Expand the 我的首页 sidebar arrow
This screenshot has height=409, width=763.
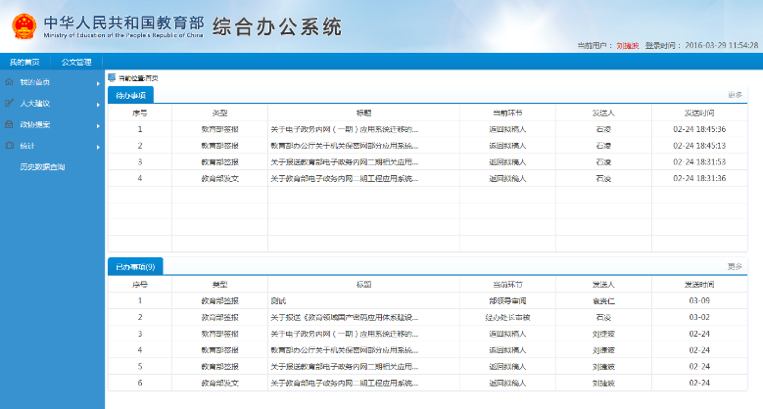tap(98, 83)
